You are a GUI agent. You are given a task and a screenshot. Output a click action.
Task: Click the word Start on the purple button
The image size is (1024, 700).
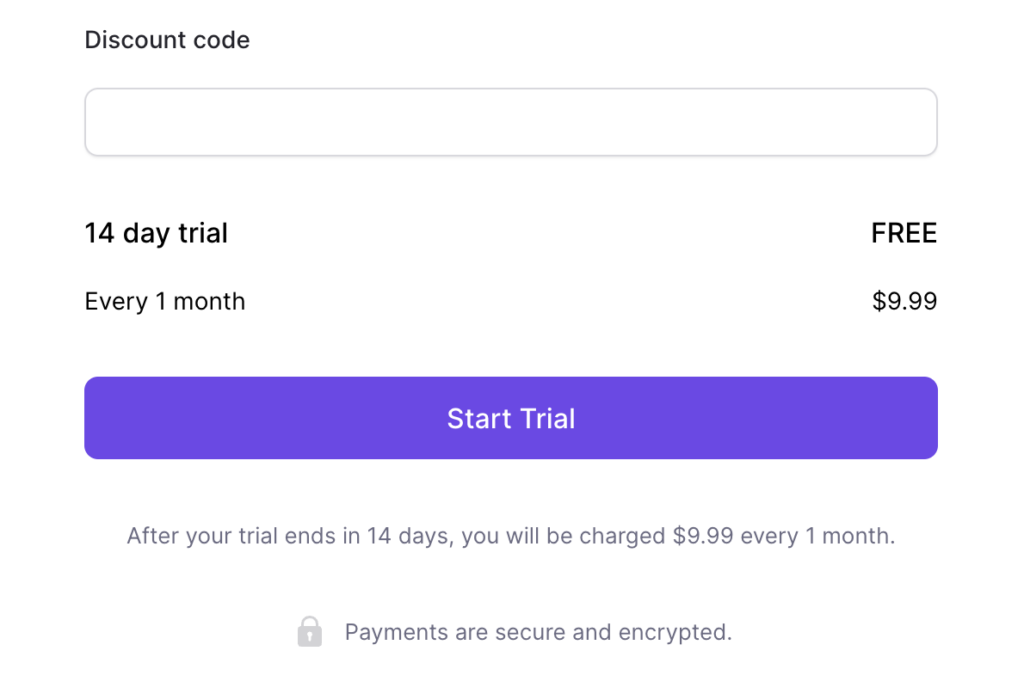click(479, 419)
